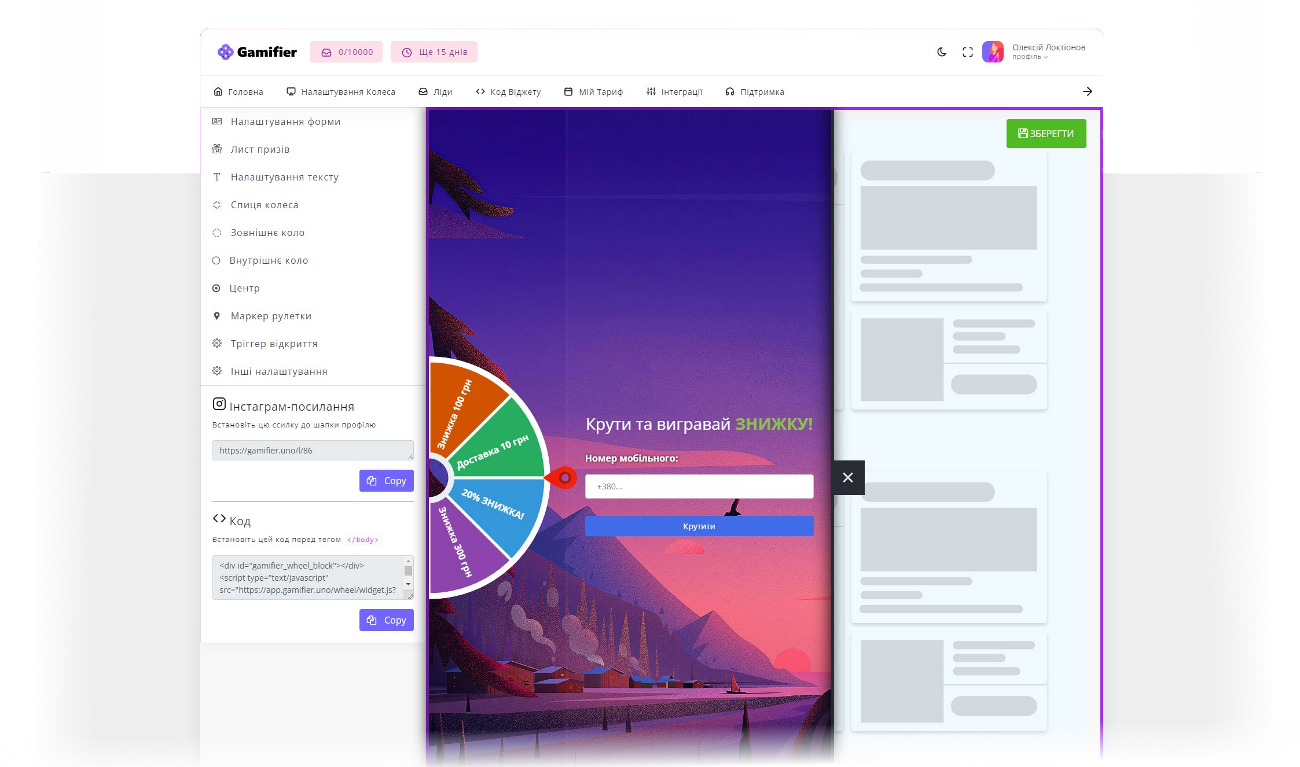Click the green ЗБЕРЕГТИ save button
This screenshot has width=1300, height=767.
(1045, 133)
